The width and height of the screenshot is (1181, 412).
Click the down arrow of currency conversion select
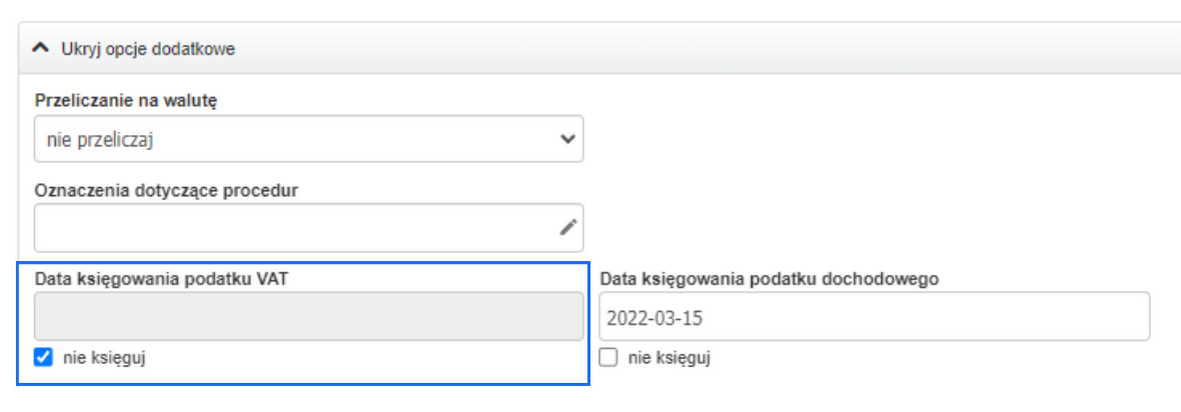(x=568, y=139)
